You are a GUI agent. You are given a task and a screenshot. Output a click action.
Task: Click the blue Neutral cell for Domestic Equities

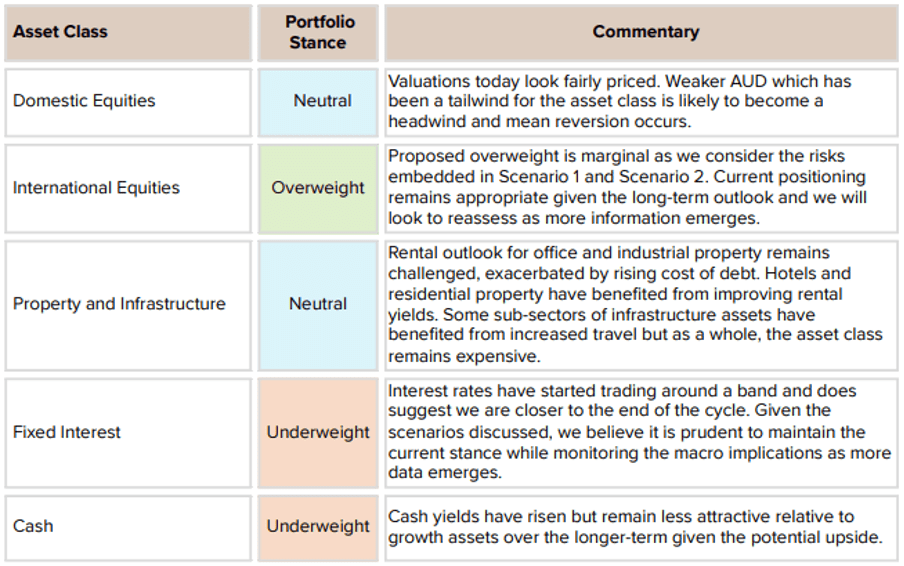(318, 103)
